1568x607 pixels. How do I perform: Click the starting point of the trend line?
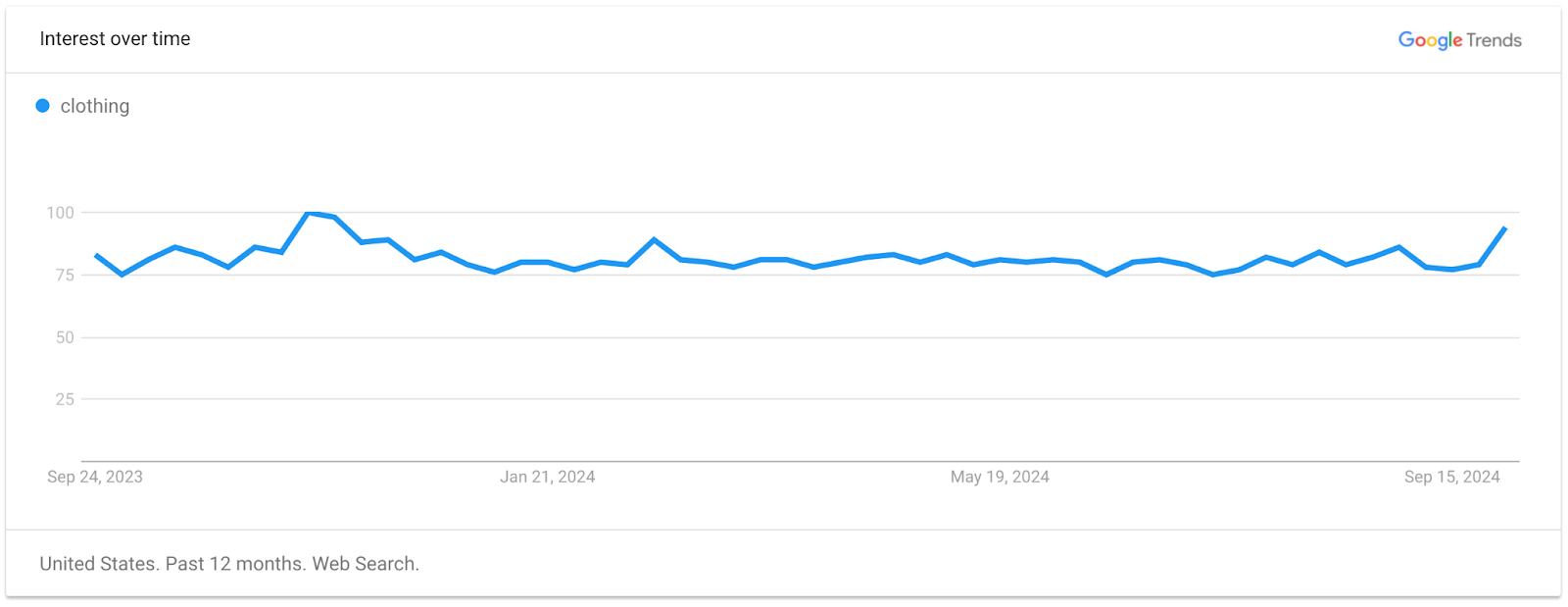click(x=96, y=255)
